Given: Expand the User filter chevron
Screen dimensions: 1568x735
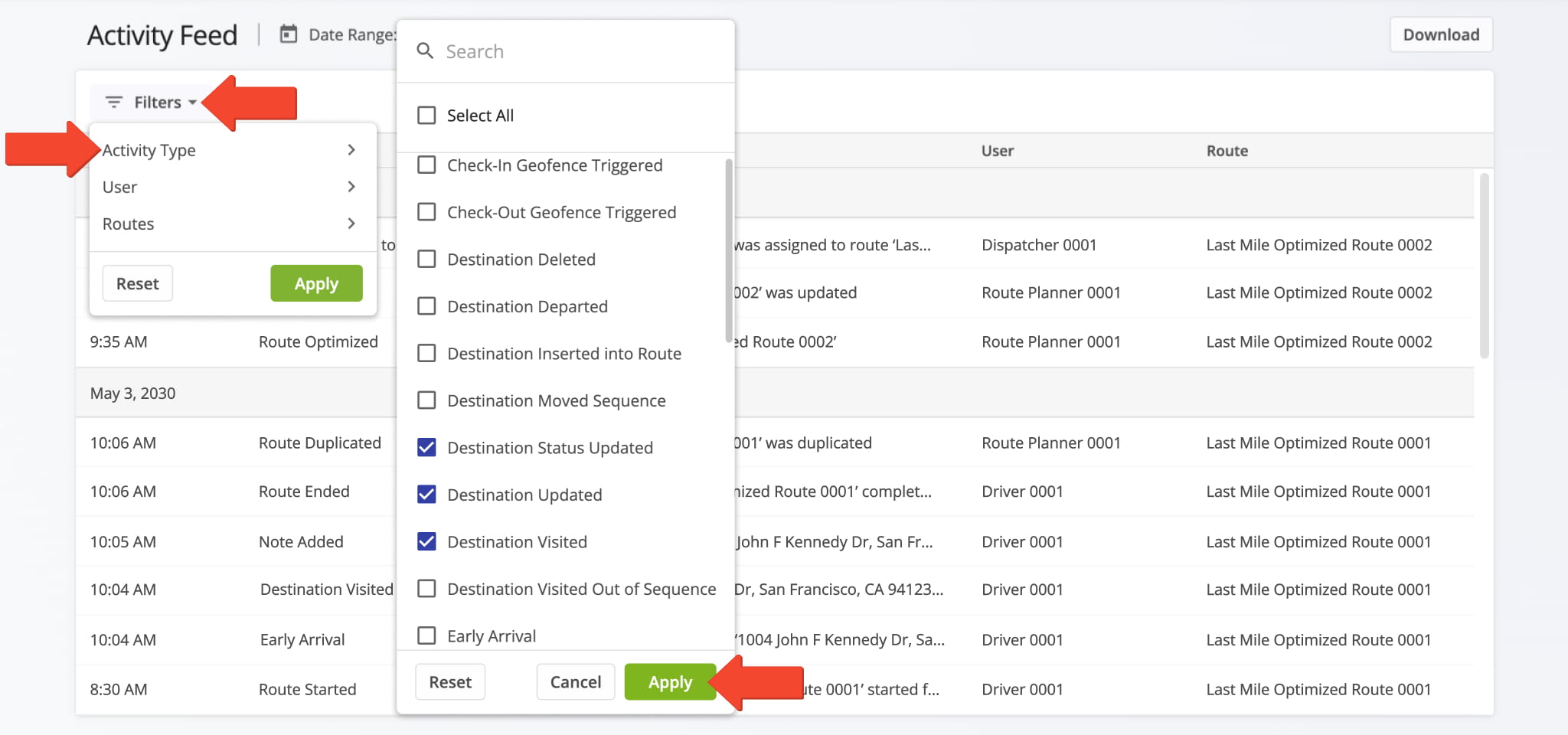Looking at the screenshot, I should 351,187.
